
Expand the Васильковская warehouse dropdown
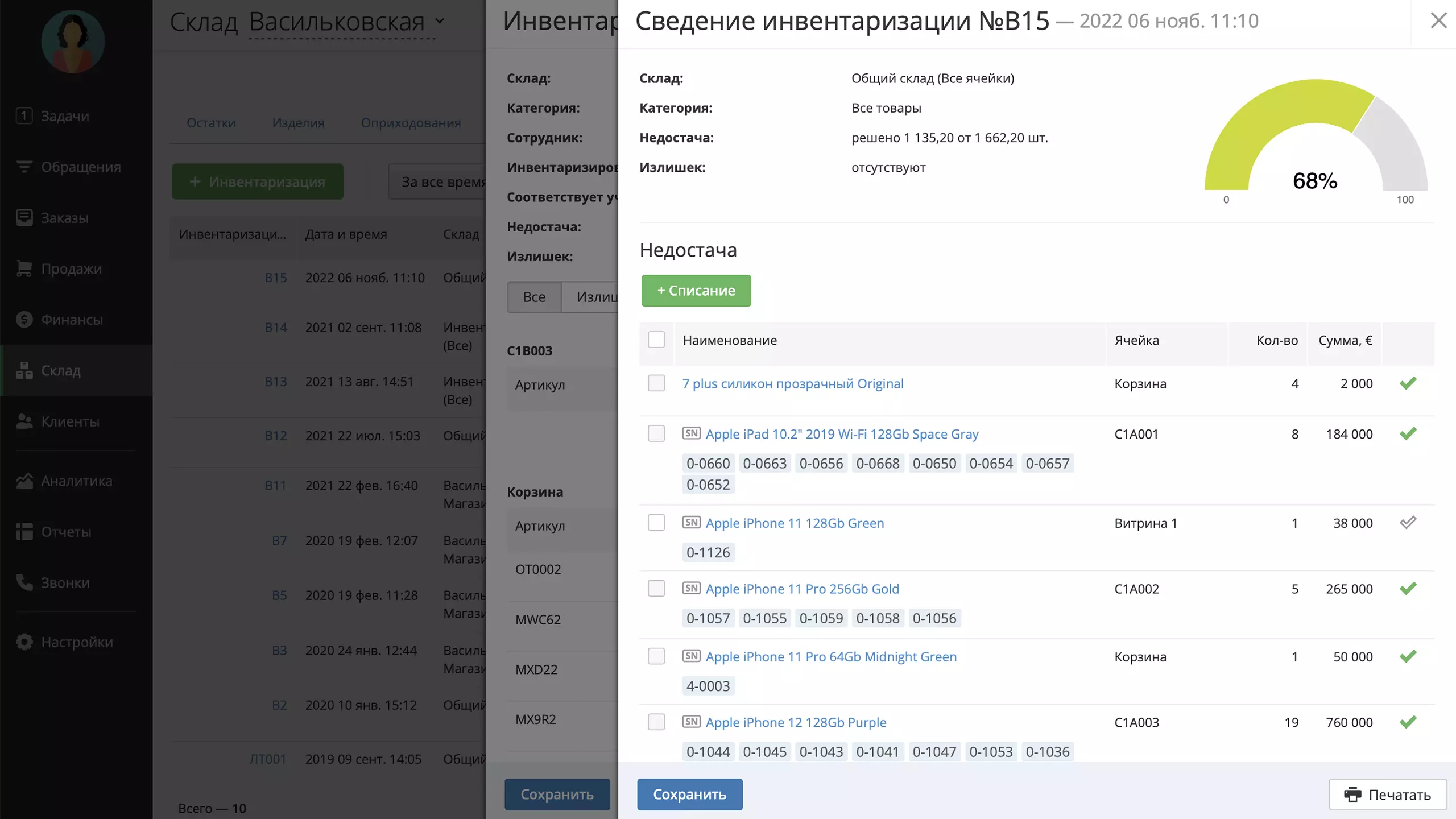346,22
